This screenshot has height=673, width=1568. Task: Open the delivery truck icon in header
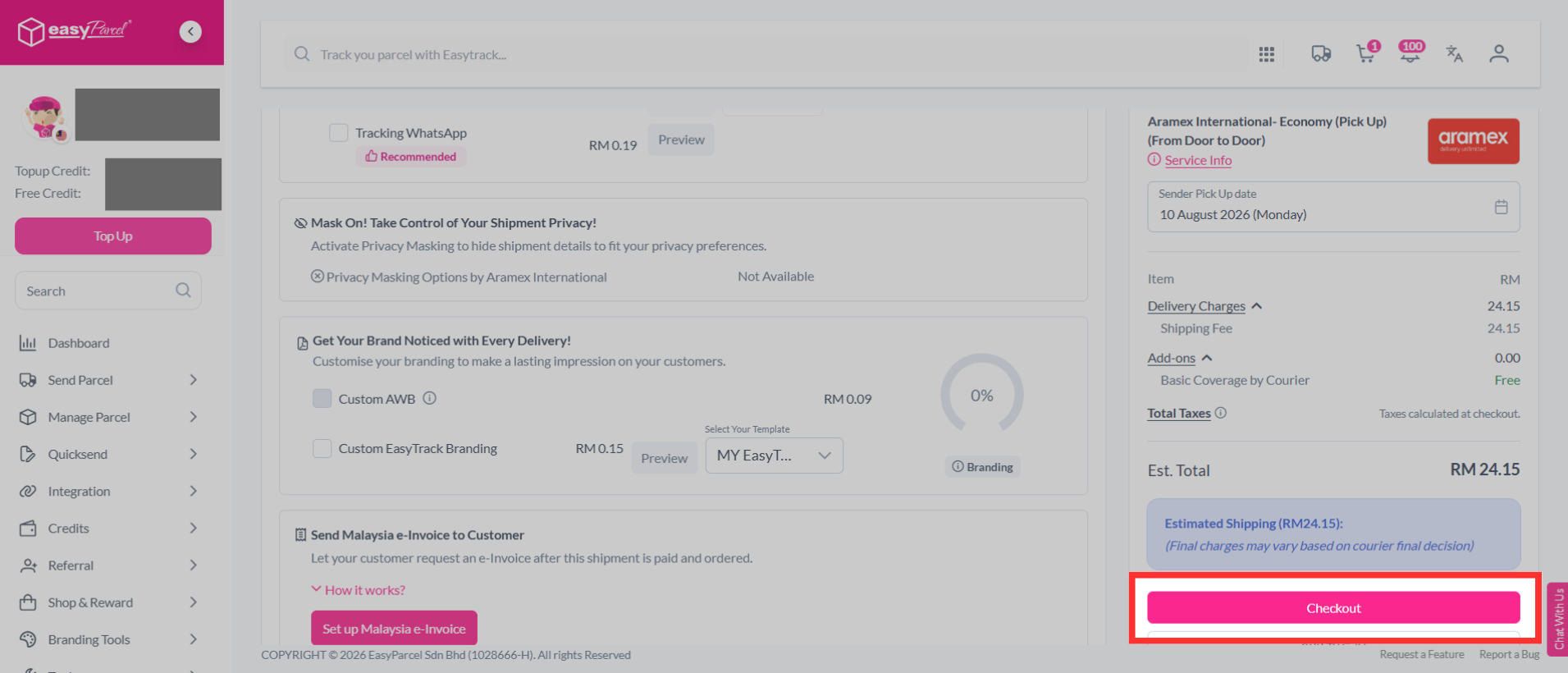pyautogui.click(x=1321, y=54)
